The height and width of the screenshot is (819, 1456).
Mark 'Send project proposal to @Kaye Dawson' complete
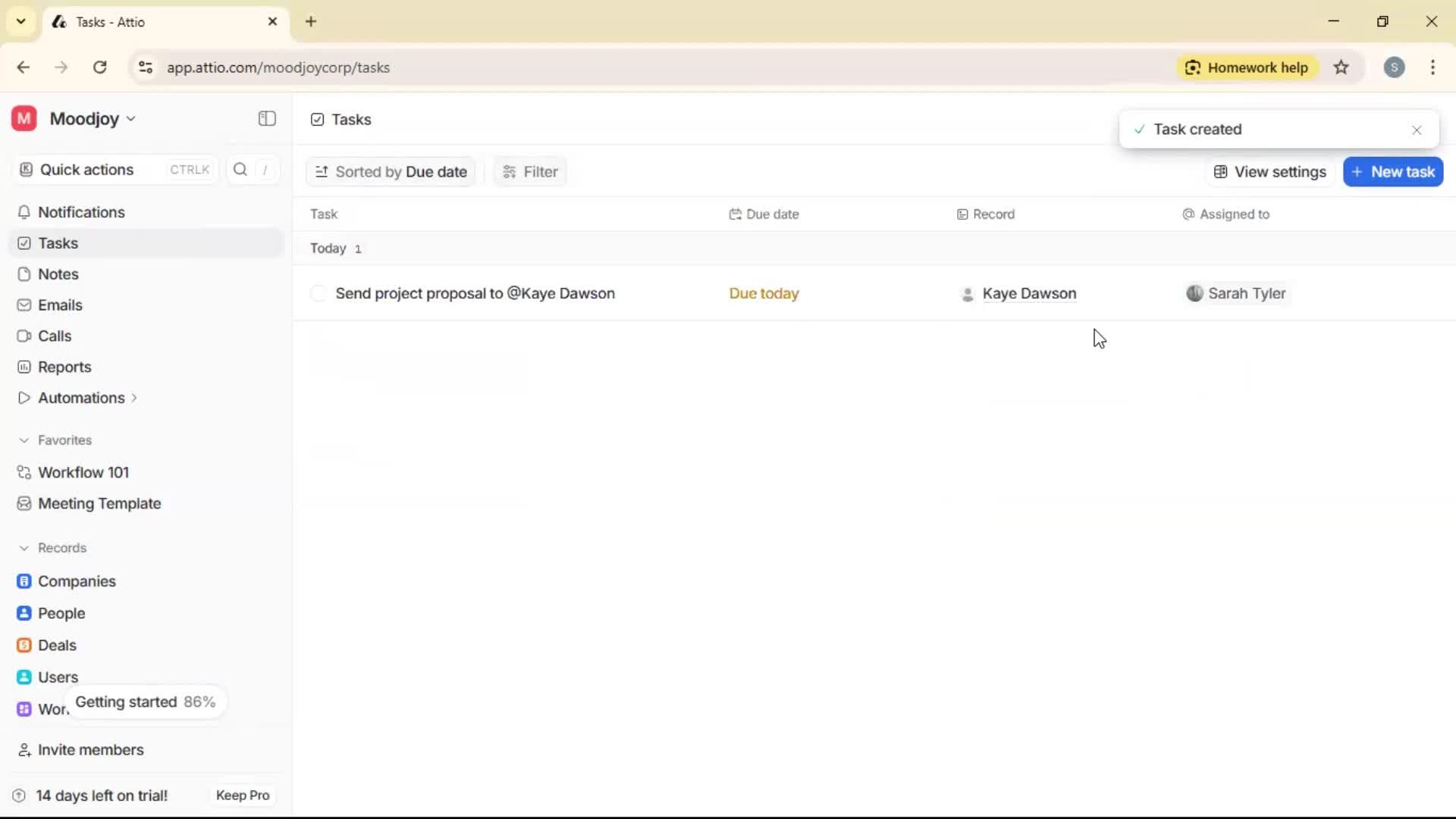coord(318,293)
